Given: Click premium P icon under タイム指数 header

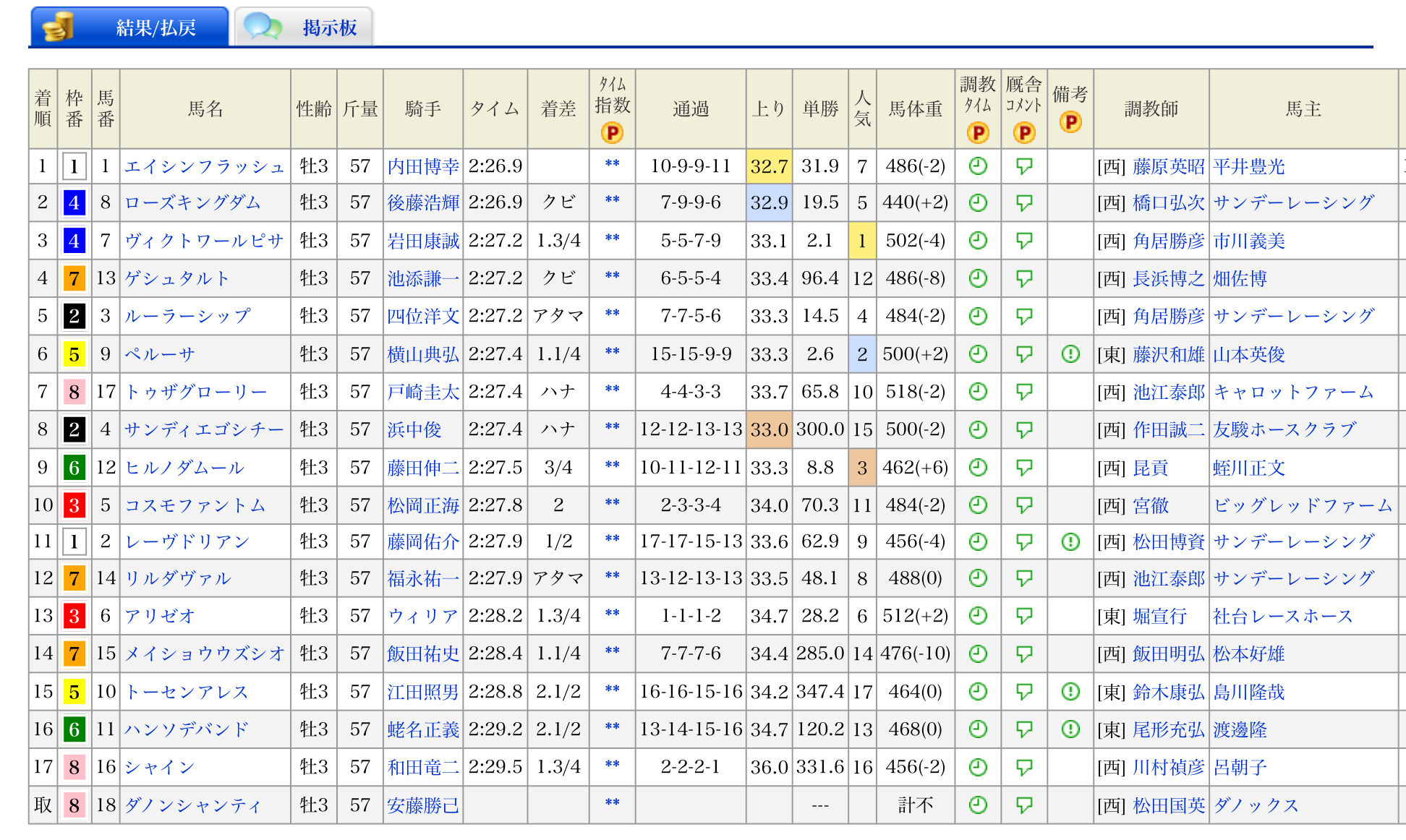Looking at the screenshot, I should (x=612, y=133).
